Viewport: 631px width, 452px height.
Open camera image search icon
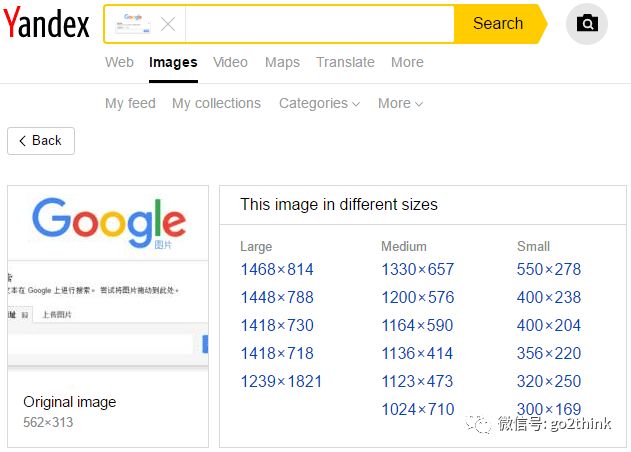click(587, 23)
